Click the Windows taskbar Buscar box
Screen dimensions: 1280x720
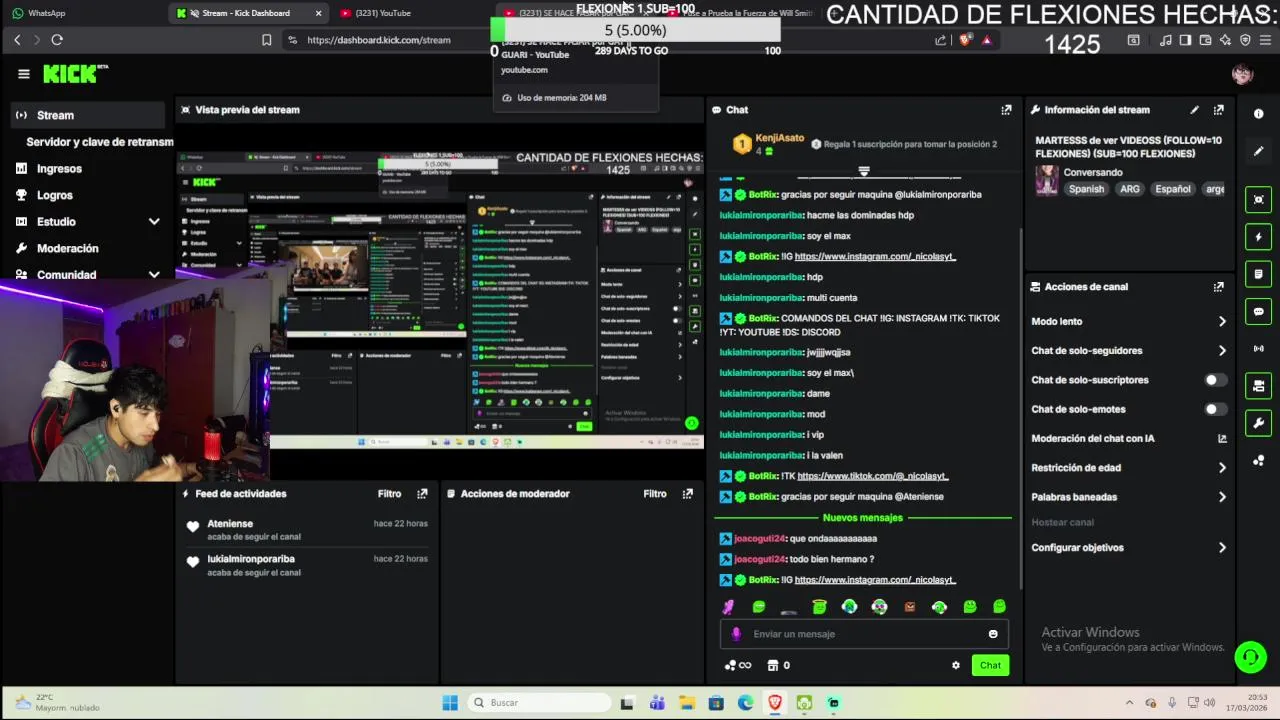pos(539,703)
